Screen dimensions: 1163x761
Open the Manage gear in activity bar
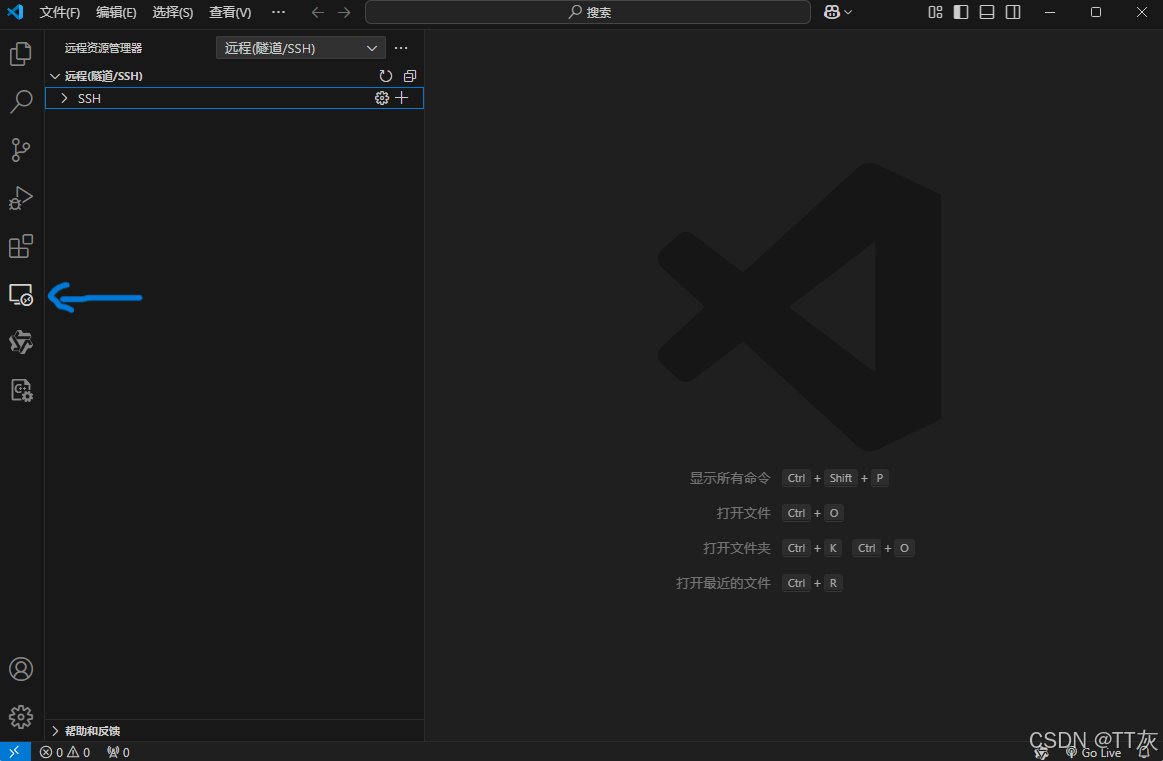pos(21,716)
